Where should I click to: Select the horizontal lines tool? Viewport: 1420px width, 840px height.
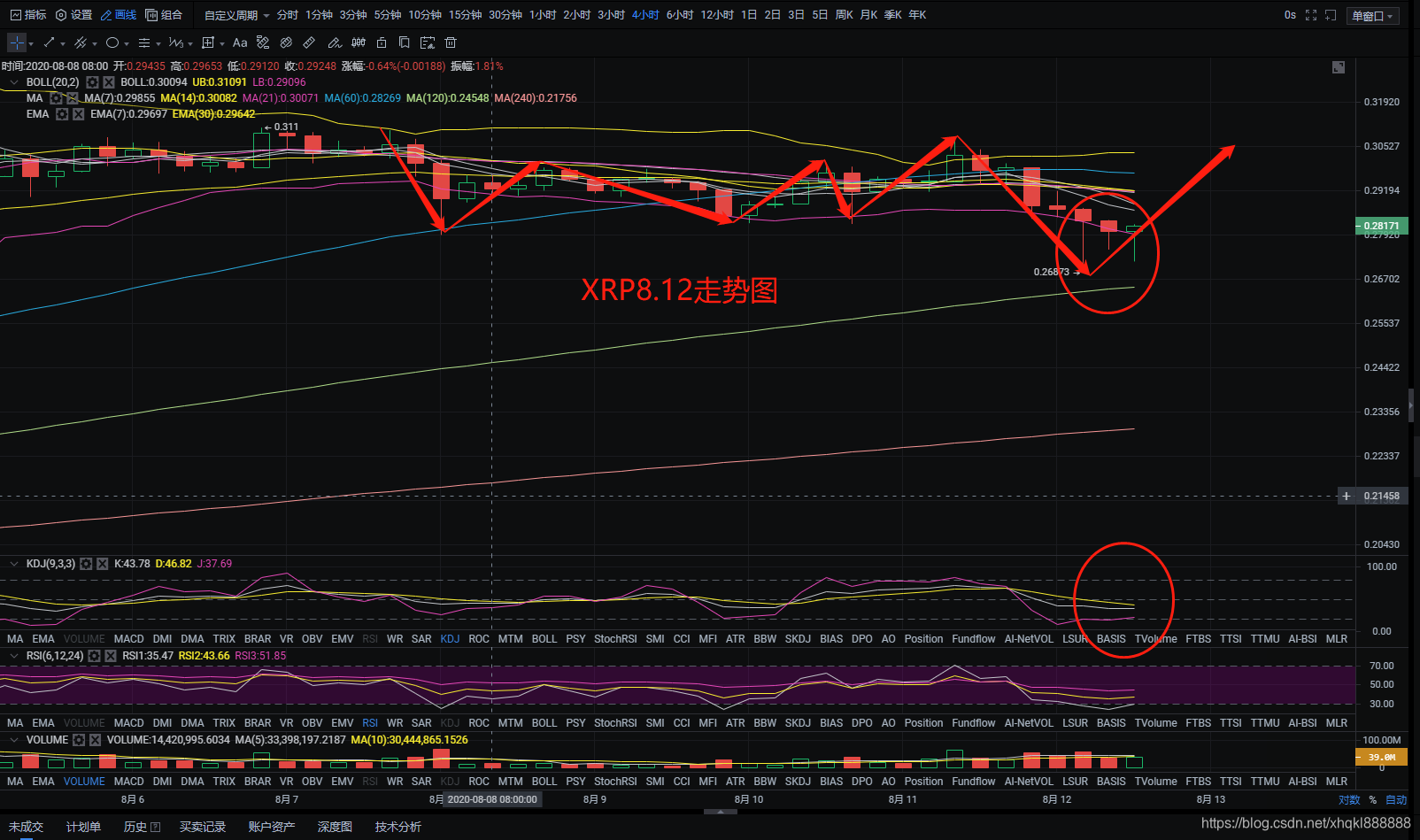click(144, 42)
